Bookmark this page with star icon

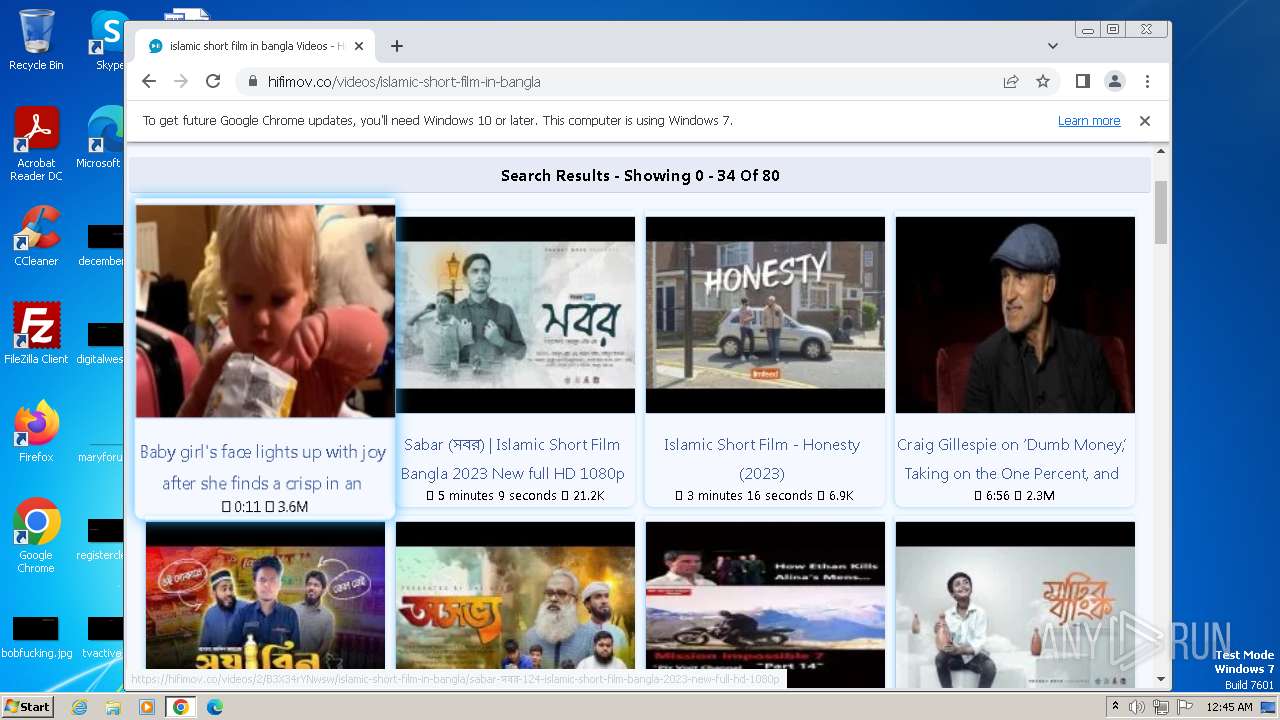1043,81
